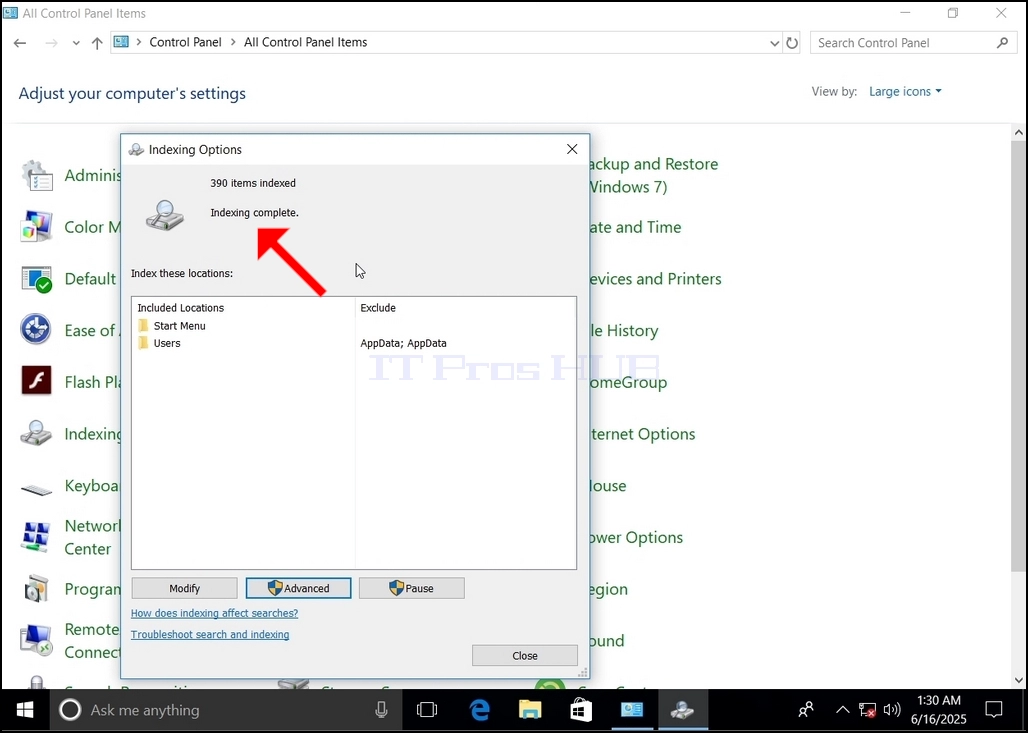Click the Advanced button
The image size is (1028, 733).
coord(298,588)
